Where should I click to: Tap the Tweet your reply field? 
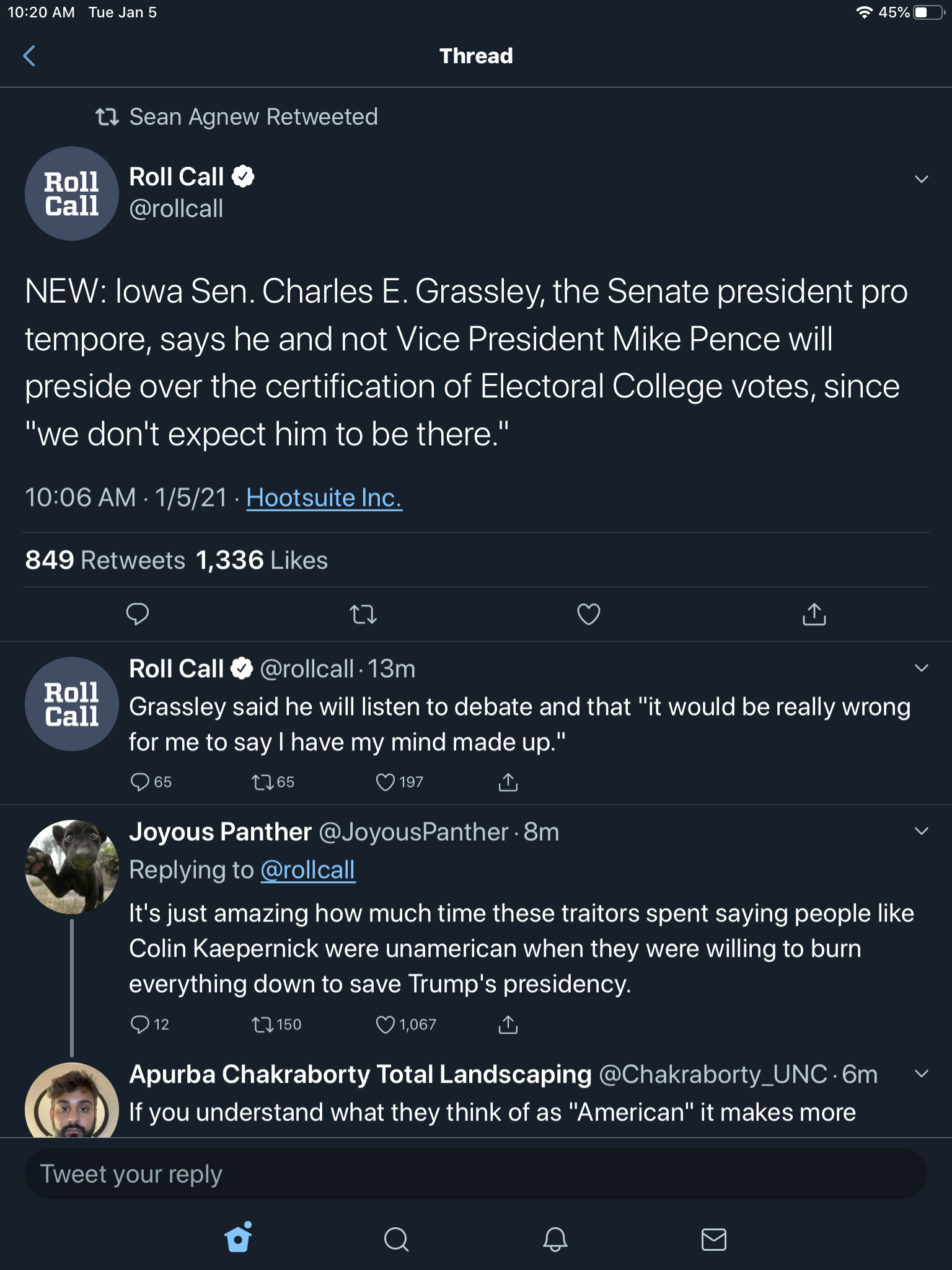[475, 1173]
